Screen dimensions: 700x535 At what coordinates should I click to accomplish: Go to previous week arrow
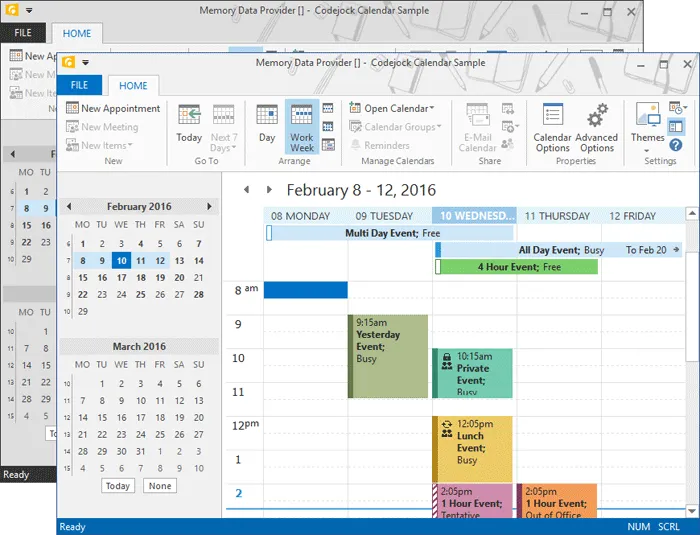[246, 190]
